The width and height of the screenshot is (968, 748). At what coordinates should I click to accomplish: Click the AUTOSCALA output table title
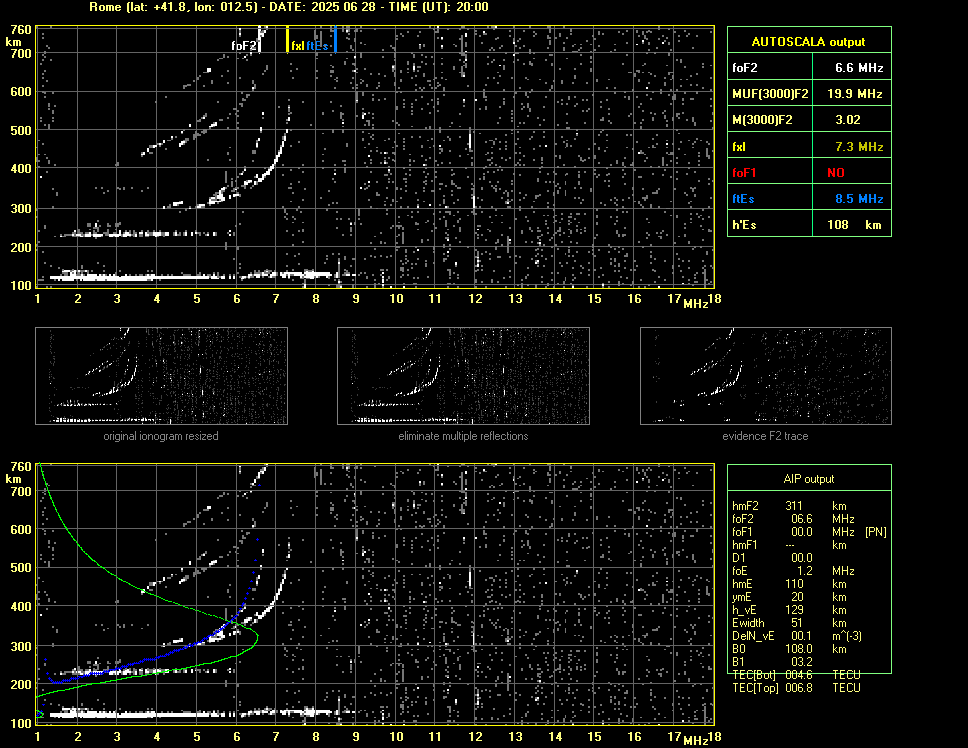tap(808, 42)
